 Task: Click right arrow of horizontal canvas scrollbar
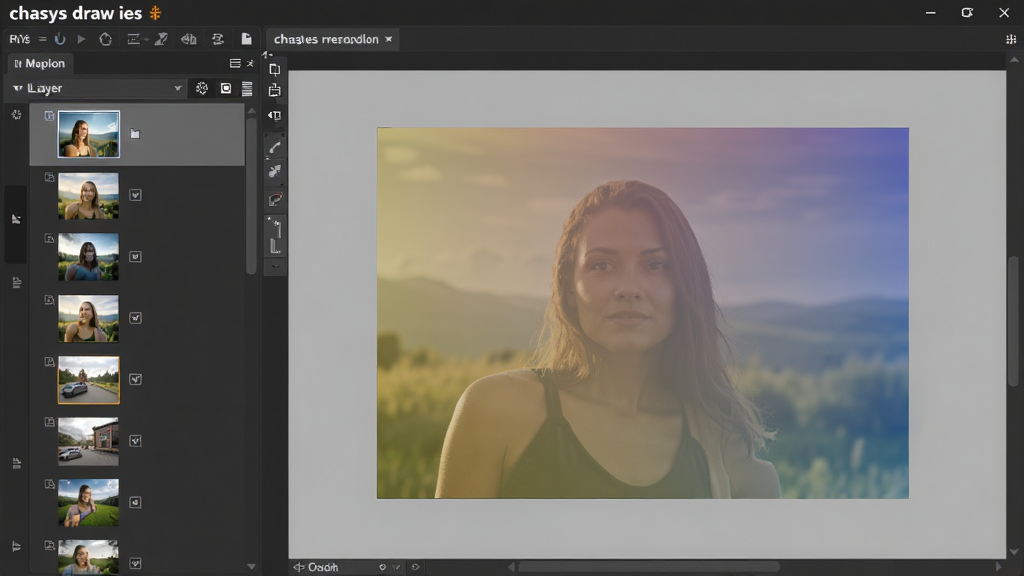pos(998,567)
